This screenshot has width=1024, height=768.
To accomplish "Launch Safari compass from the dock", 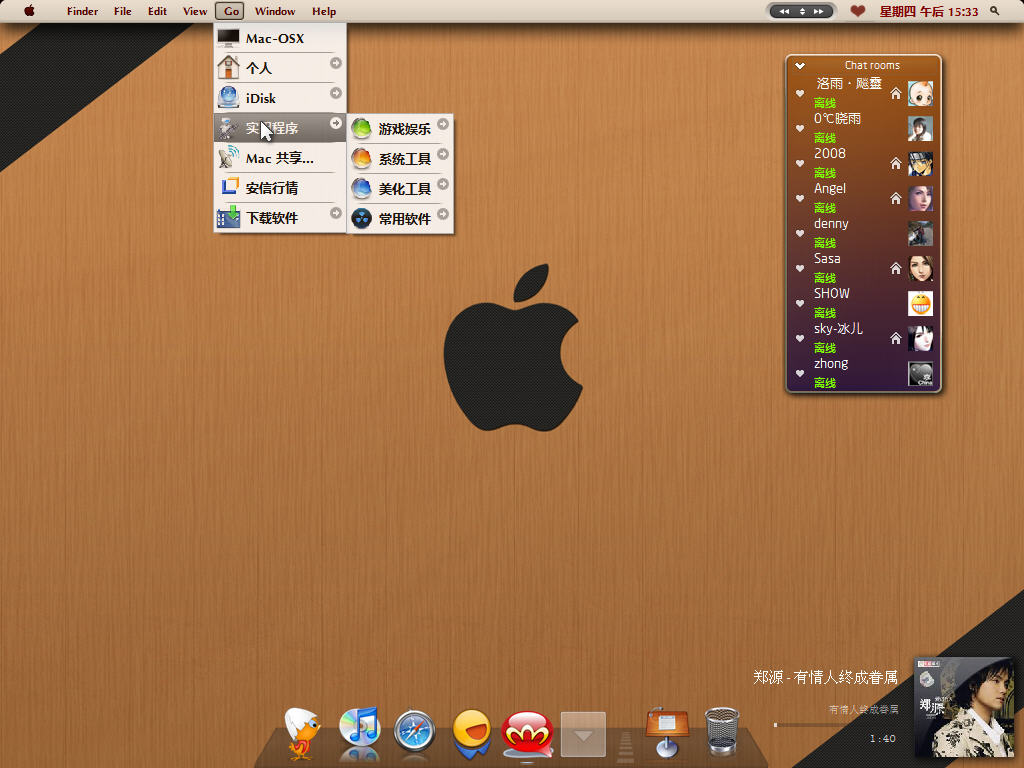I will click(x=415, y=730).
